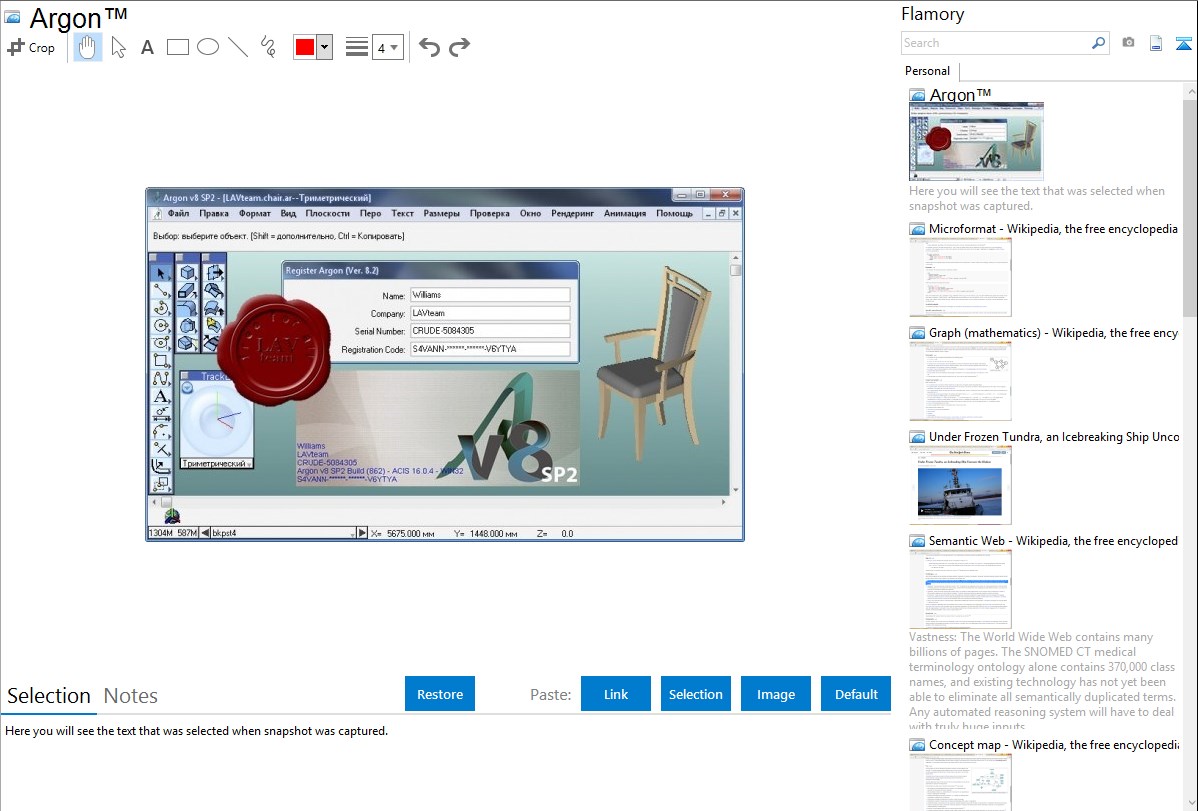Open Помощь menu in the Argon snapshot
Image resolution: width=1198 pixels, height=811 pixels.
(x=674, y=213)
